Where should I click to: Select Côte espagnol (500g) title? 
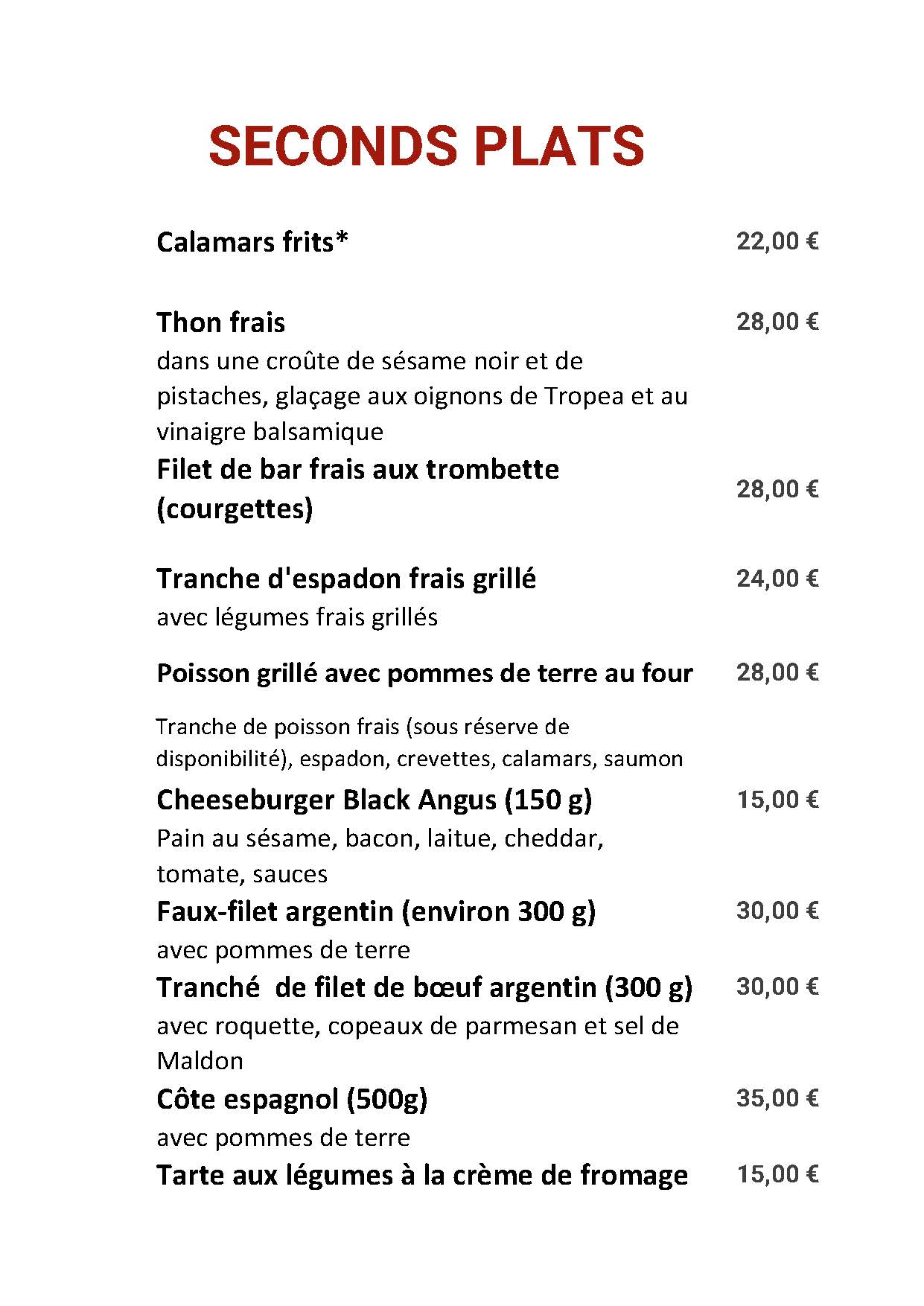[x=292, y=1099]
